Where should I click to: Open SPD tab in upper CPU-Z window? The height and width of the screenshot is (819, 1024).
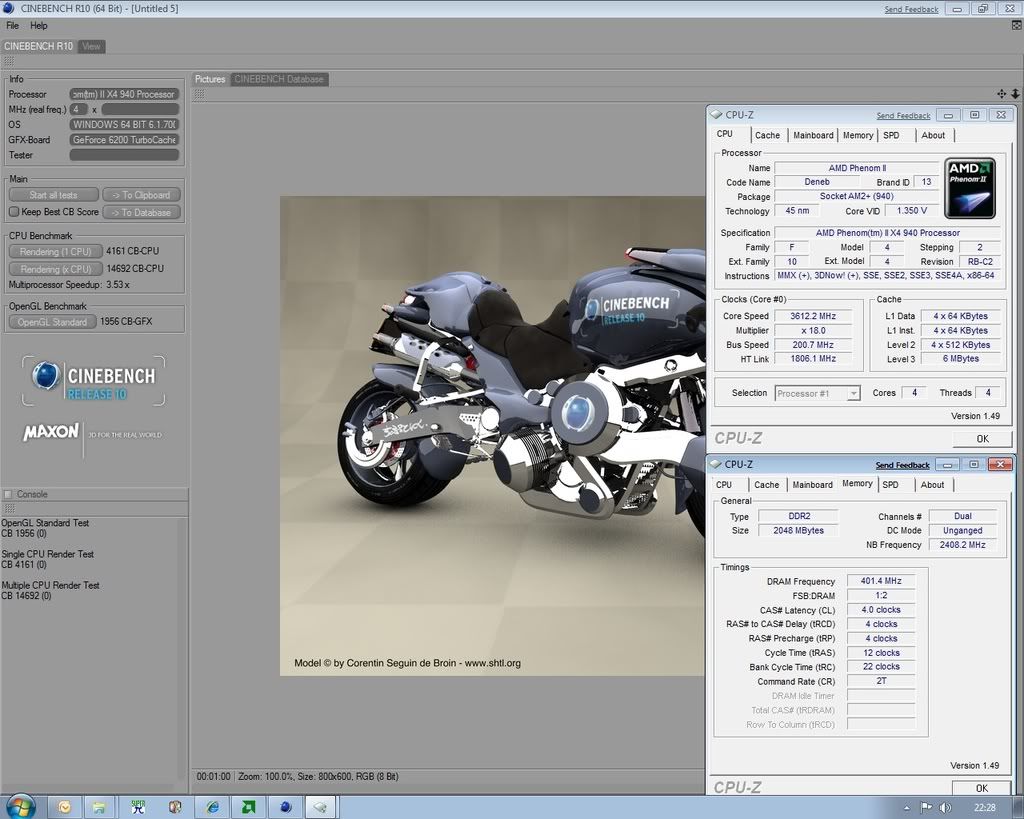891,135
